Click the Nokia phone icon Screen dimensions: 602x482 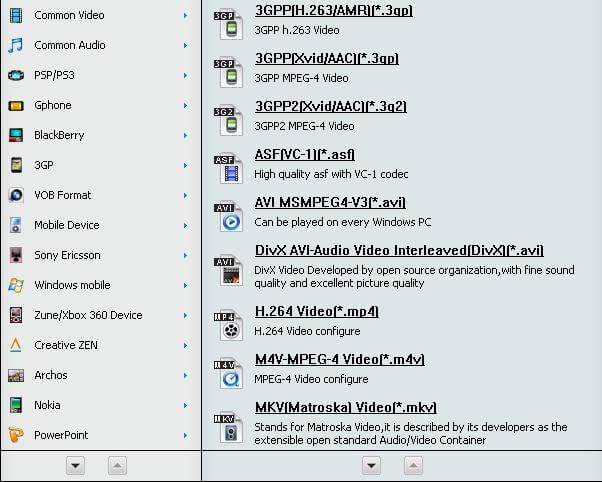click(x=16, y=405)
